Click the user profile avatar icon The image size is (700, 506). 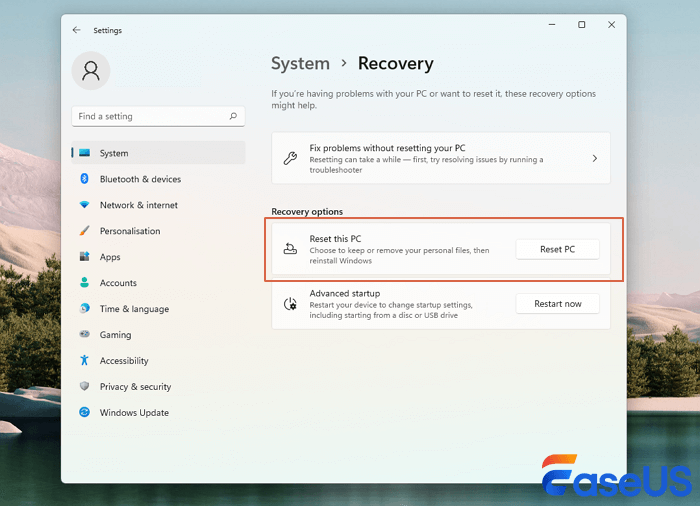pos(91,71)
